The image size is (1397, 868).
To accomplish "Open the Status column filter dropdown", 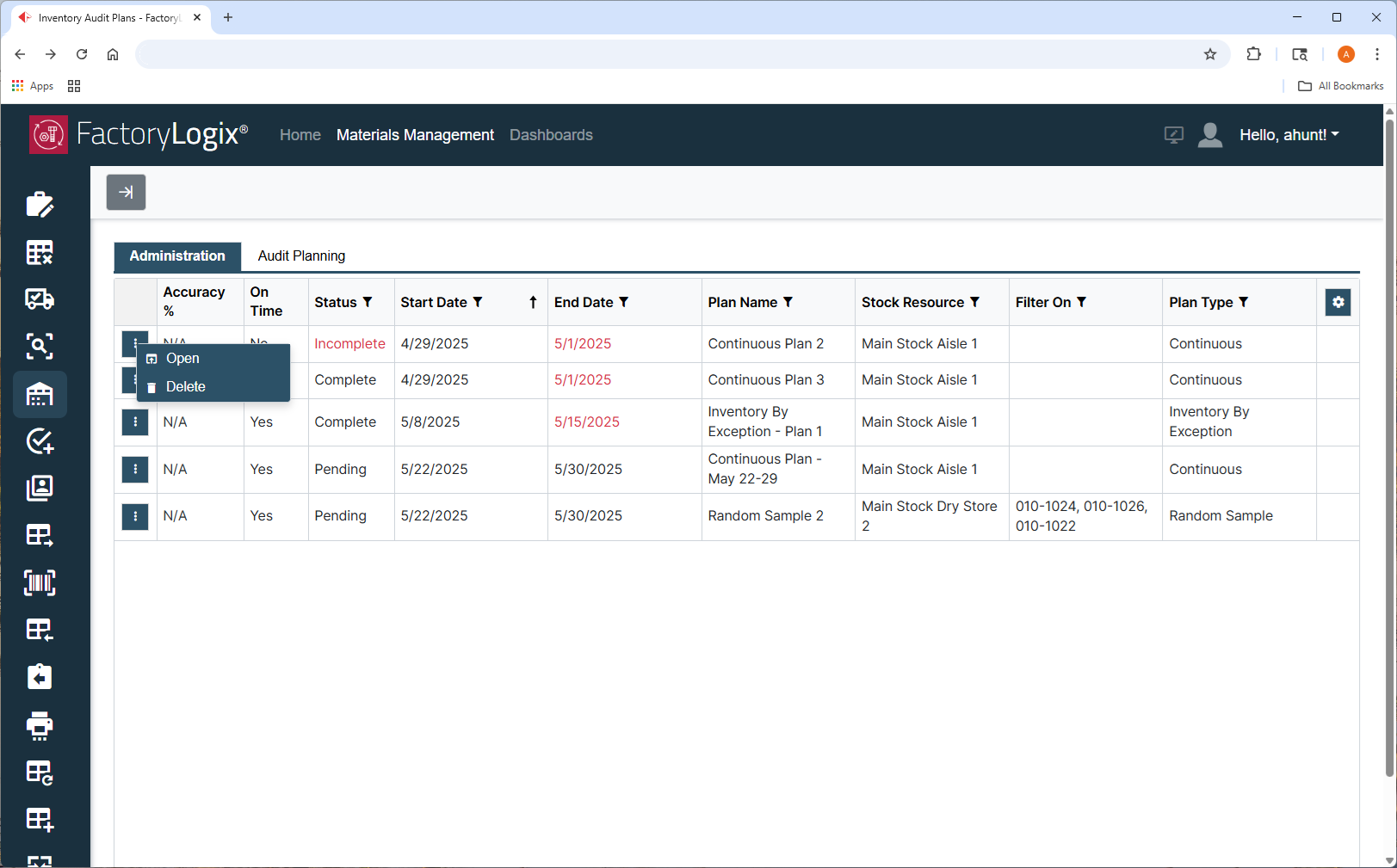I will 367,302.
